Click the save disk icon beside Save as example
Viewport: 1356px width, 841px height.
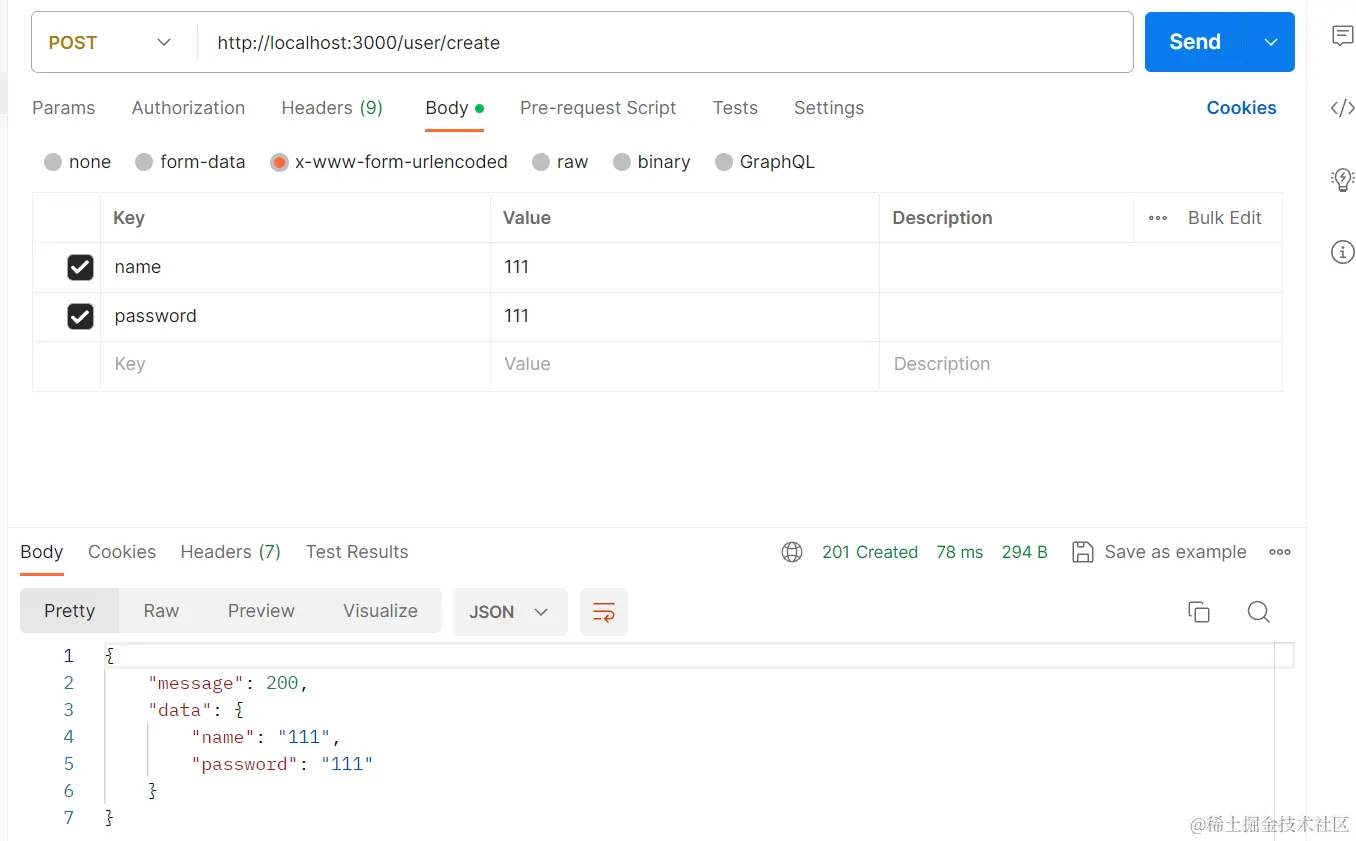(x=1082, y=552)
